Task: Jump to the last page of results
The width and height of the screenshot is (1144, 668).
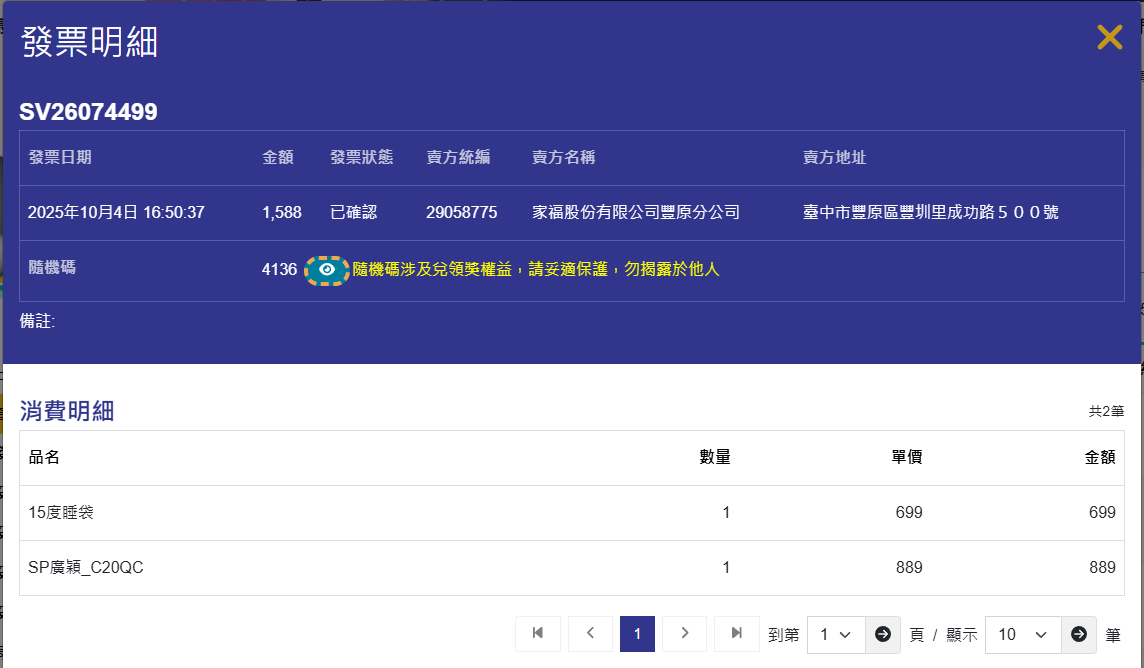Action: (737, 634)
